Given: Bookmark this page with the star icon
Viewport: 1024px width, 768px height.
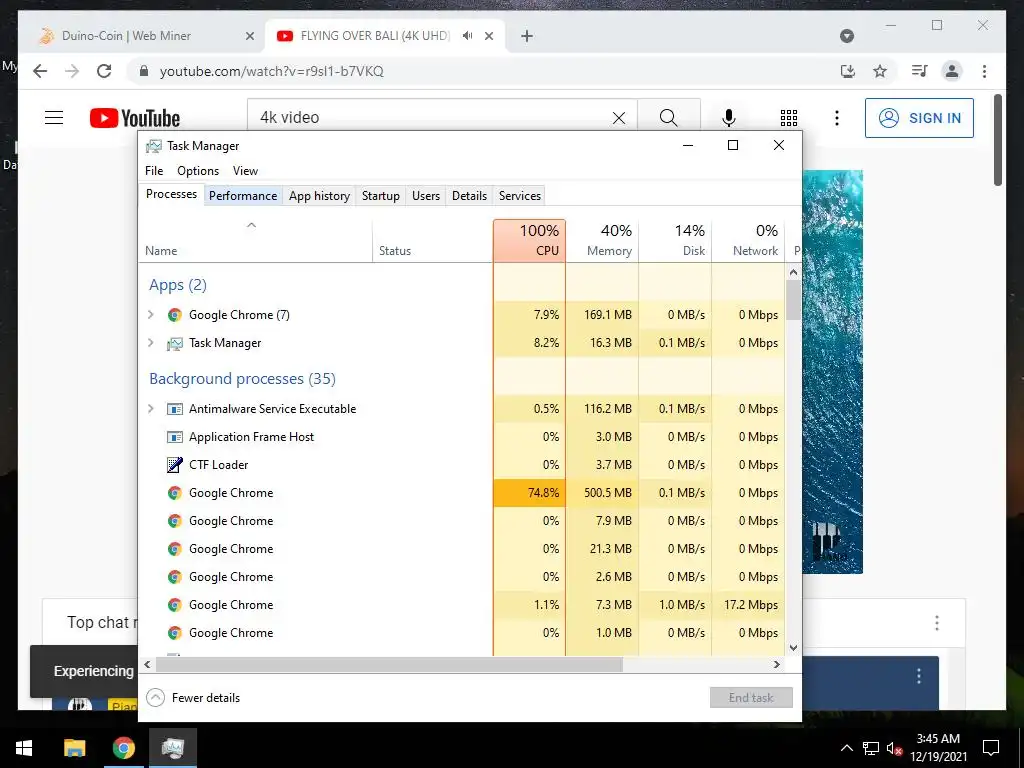Looking at the screenshot, I should click(880, 71).
